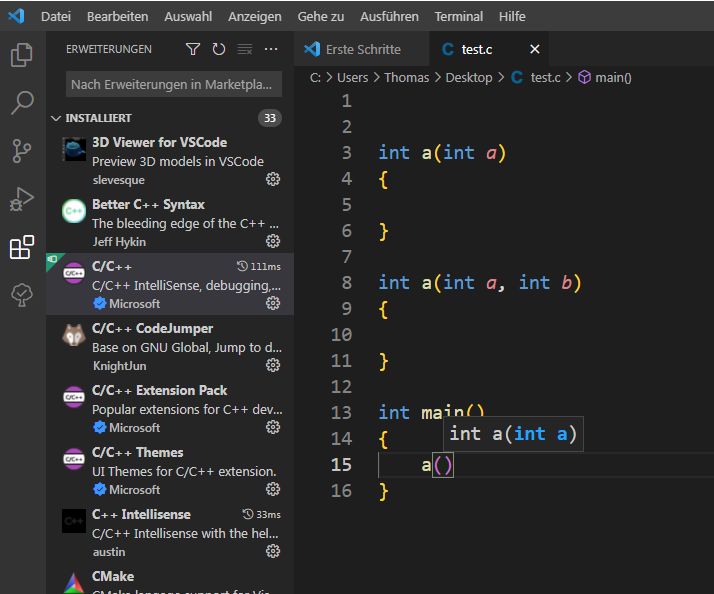Open the Bearbeiten menu
714x594 pixels.
point(117,16)
